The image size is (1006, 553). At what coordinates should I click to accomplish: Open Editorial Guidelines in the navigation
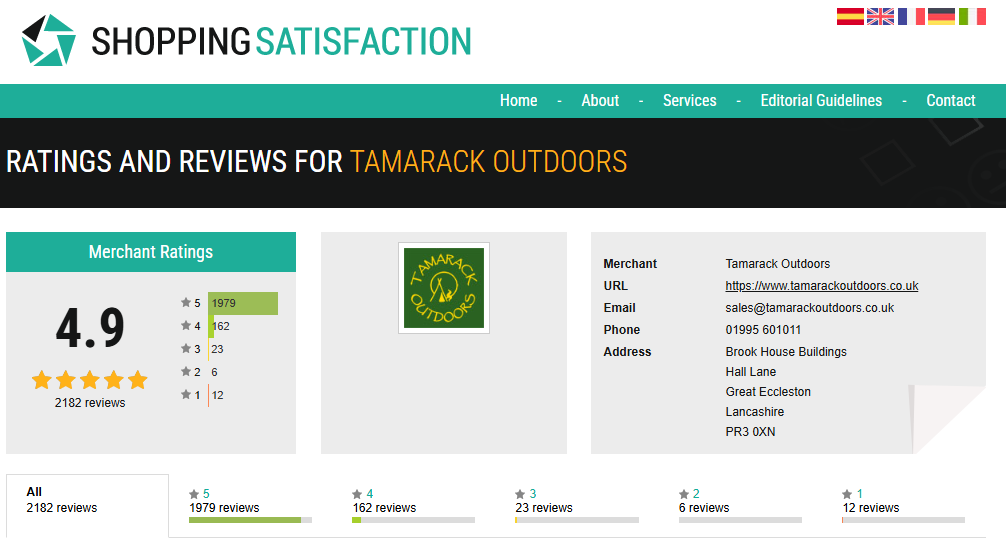click(821, 101)
